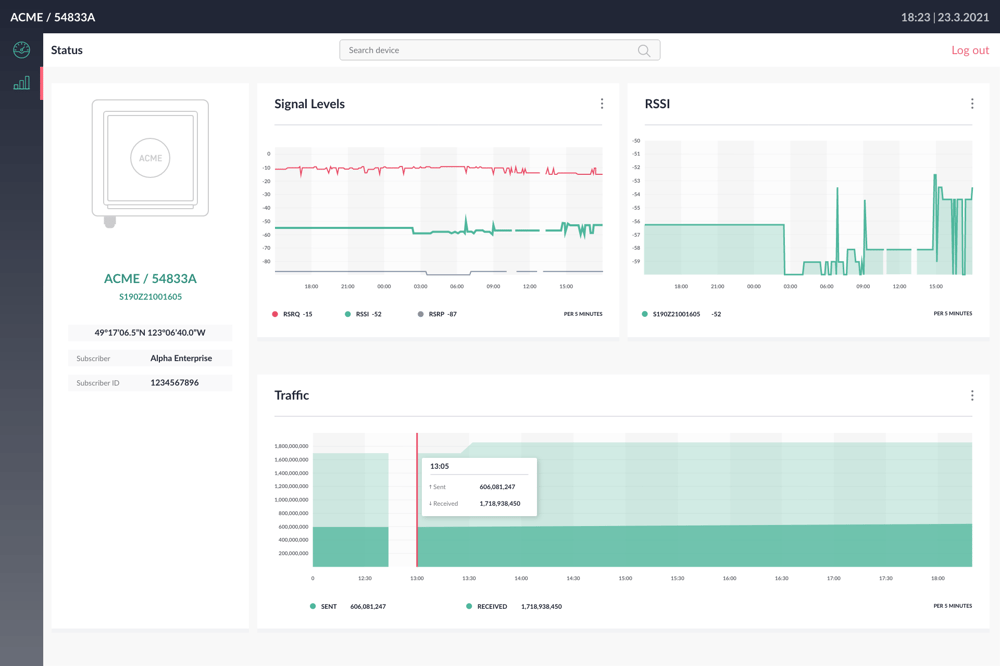Click the 13:05 tooltip header in Traffic

[x=439, y=466]
